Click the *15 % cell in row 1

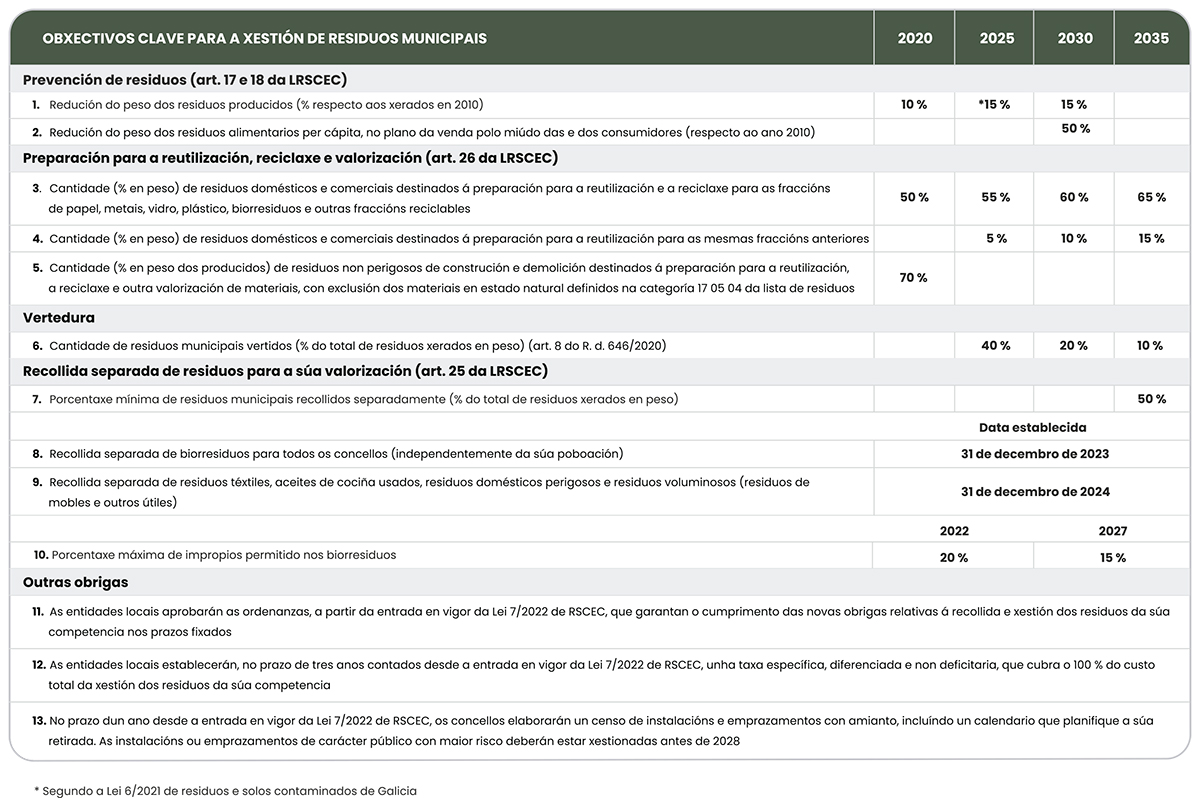coord(994,103)
